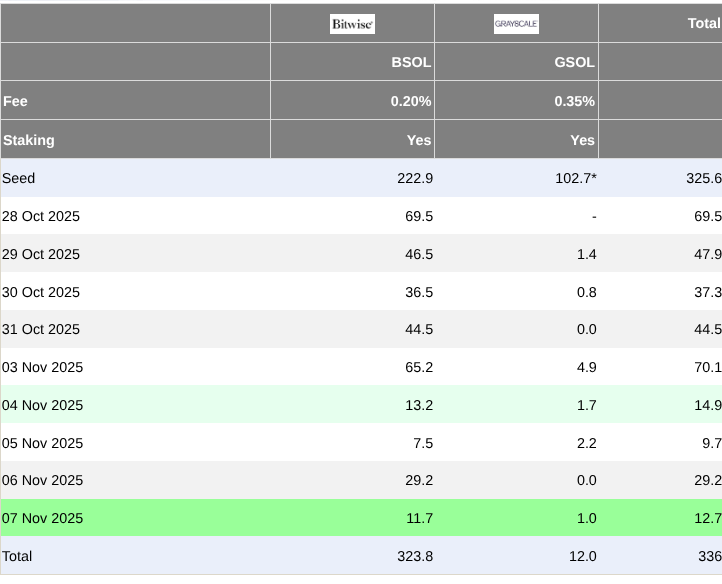Select the 03 Nov 2025 date cell
This screenshot has height=584, width=722.
[x=42, y=368]
